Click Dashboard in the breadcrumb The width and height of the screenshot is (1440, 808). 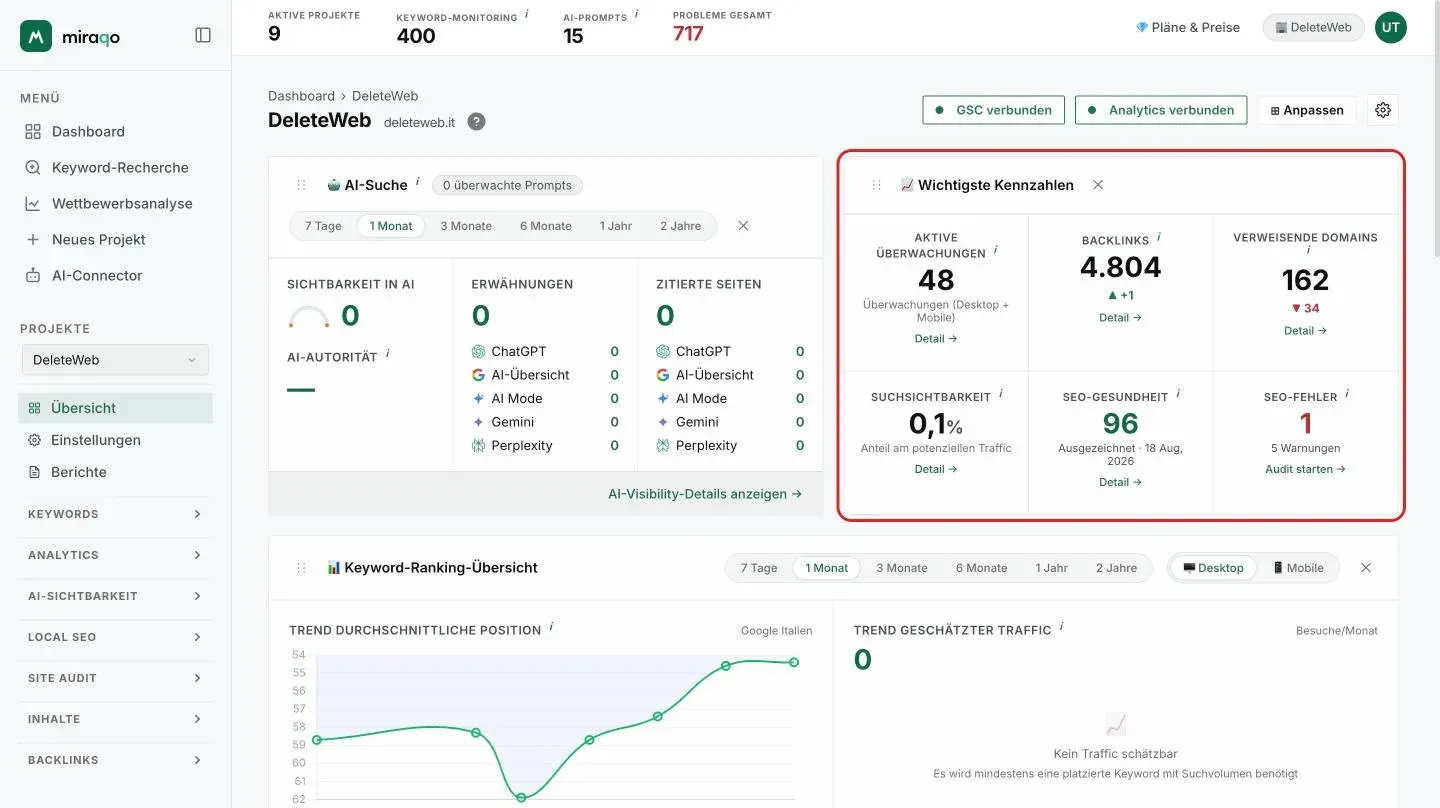coord(301,96)
